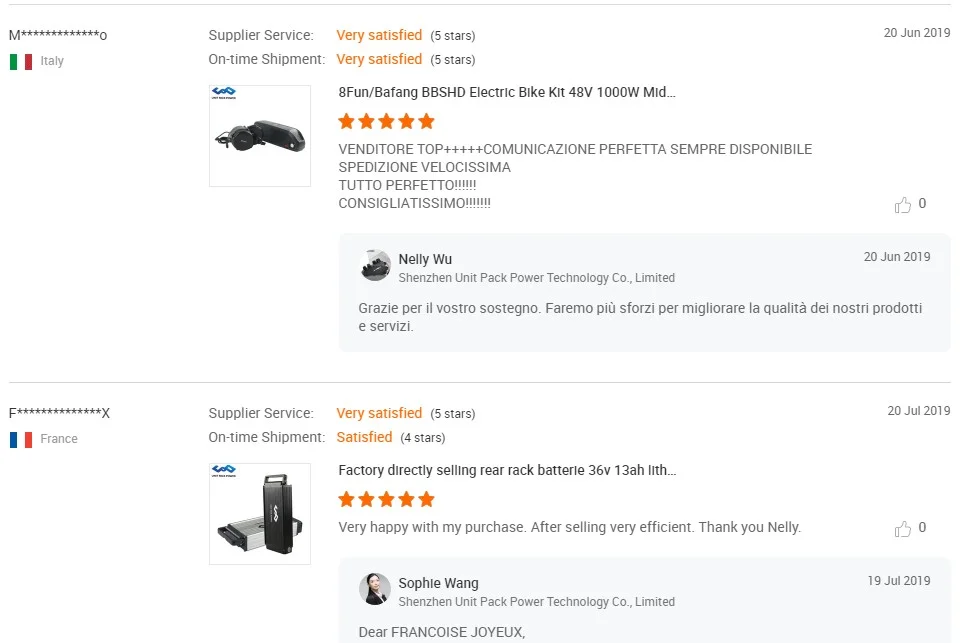This screenshot has width=962, height=643.
Task: Open the rear rack battery product thumbnail
Action: pos(260,514)
